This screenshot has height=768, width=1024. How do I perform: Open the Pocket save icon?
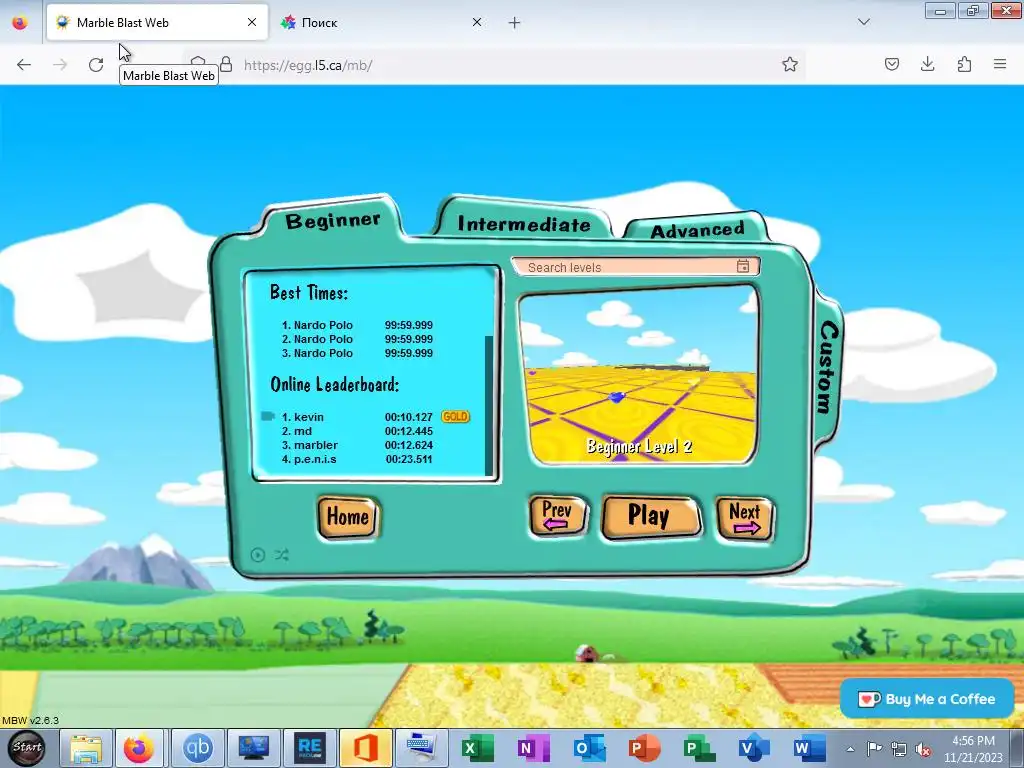[x=892, y=64]
